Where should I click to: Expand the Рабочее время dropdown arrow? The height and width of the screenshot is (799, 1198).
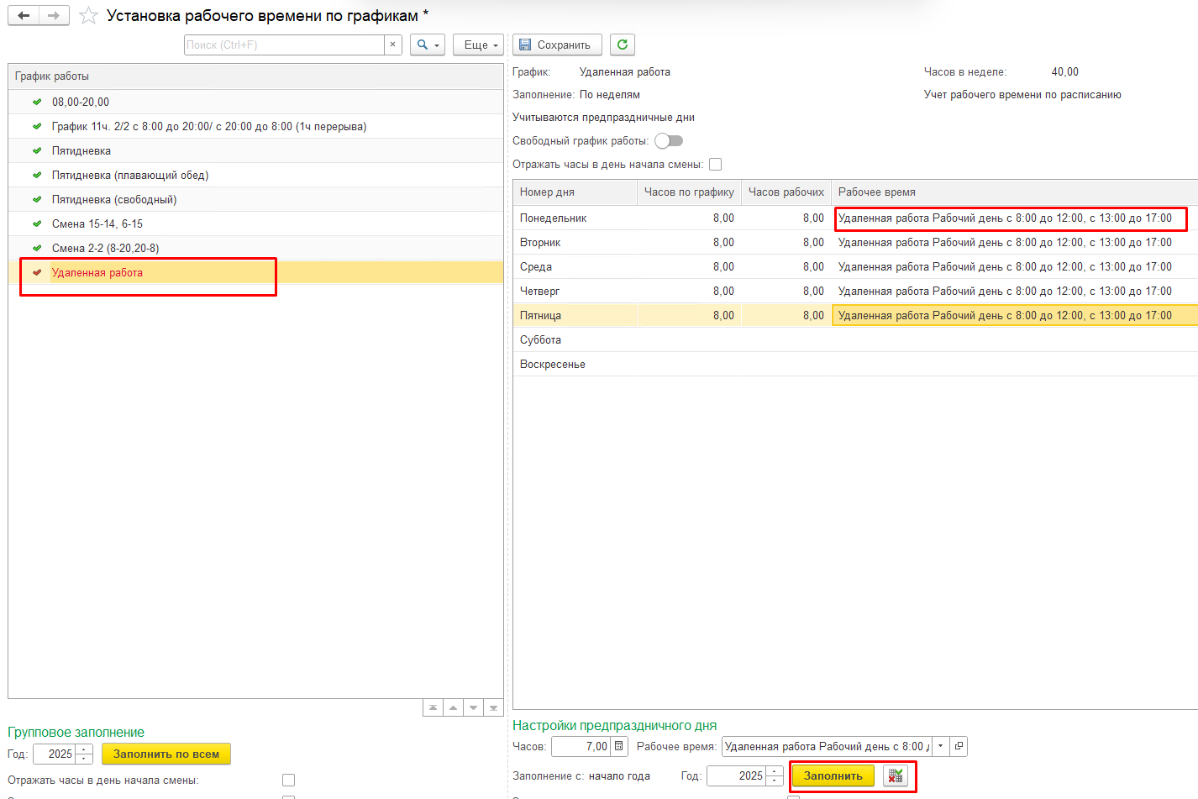(x=940, y=747)
